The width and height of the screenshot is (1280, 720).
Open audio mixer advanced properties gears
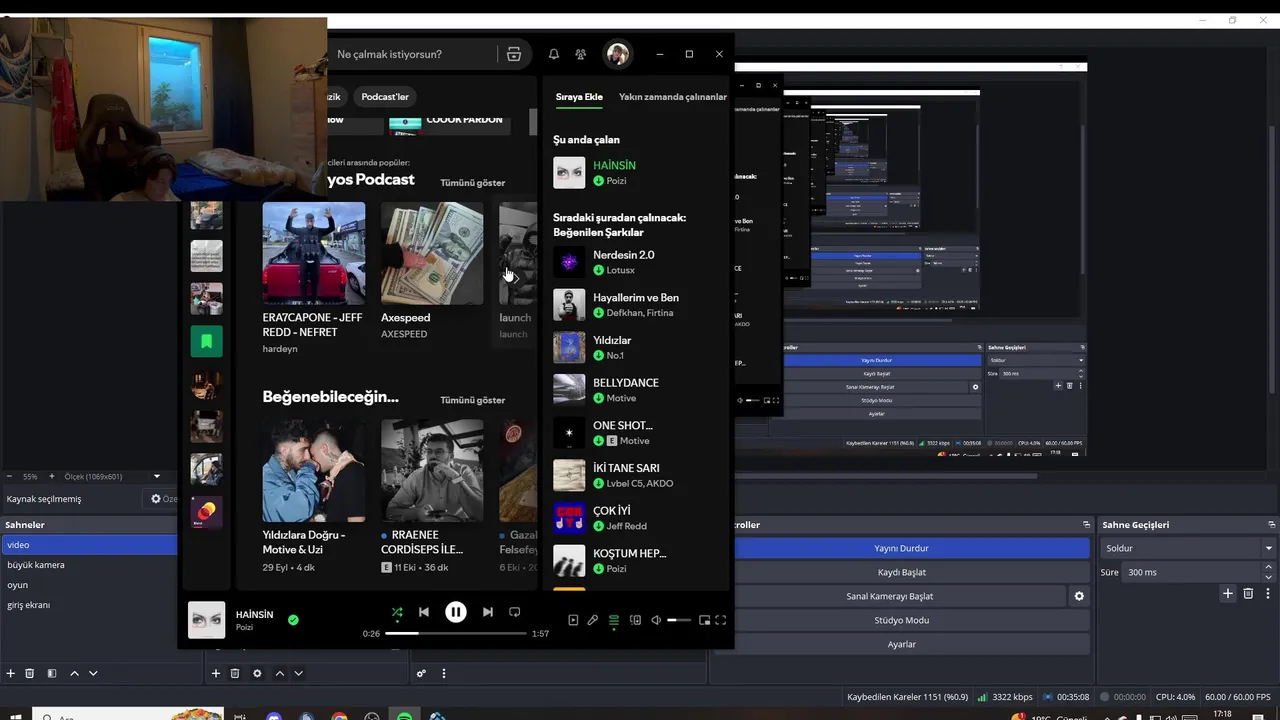[421, 673]
